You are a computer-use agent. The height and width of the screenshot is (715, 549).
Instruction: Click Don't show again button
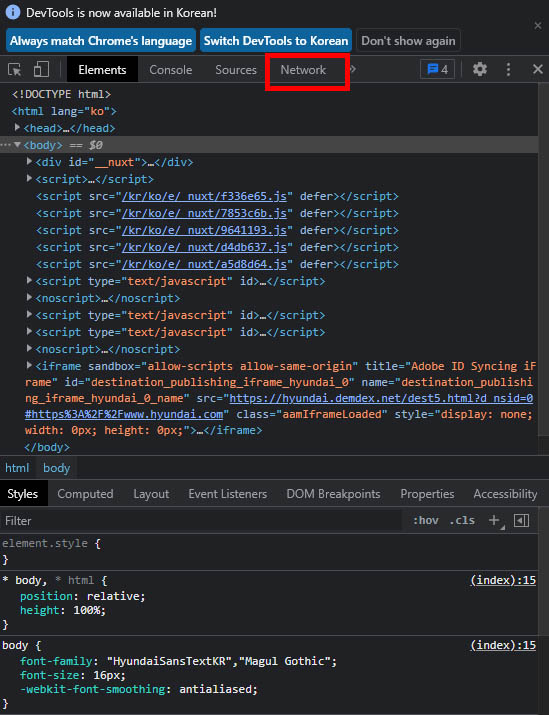(x=408, y=41)
